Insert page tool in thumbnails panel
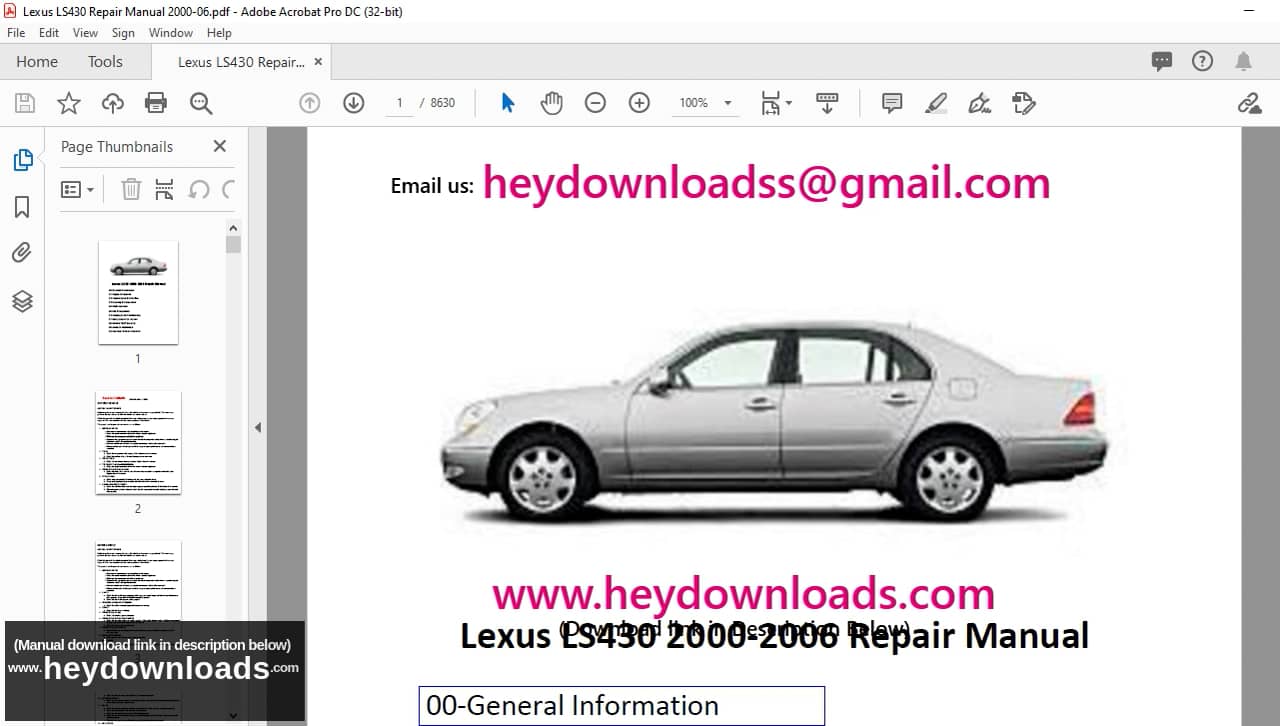 165,189
